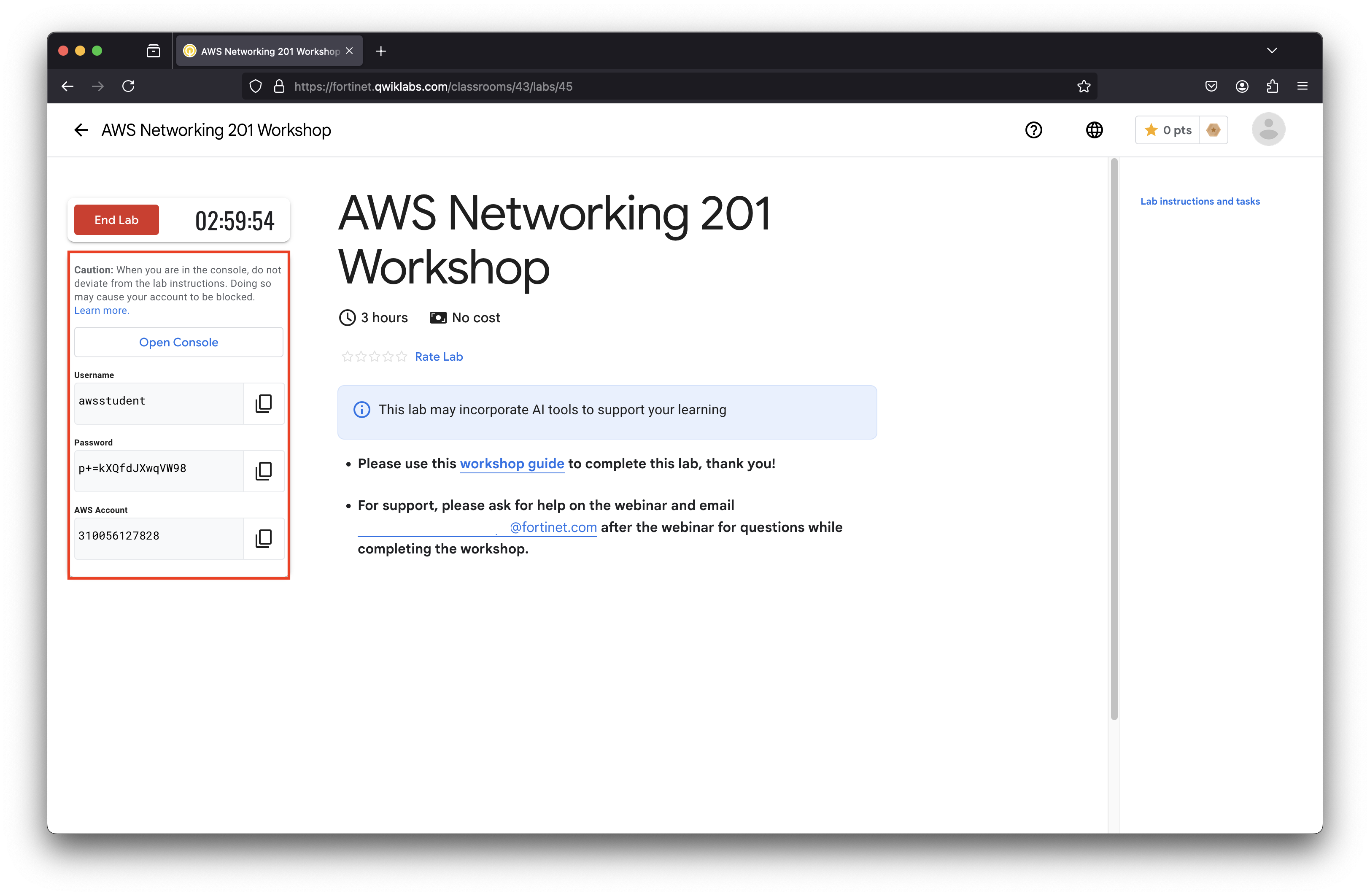Screen dimensions: 1370x896
Task: Open the user profile avatar
Action: tap(1268, 130)
